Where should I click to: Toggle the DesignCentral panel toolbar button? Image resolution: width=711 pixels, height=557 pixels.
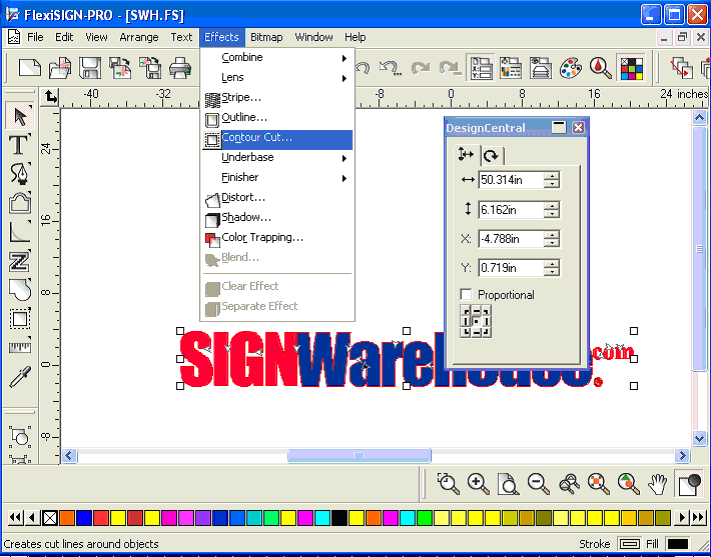481,68
